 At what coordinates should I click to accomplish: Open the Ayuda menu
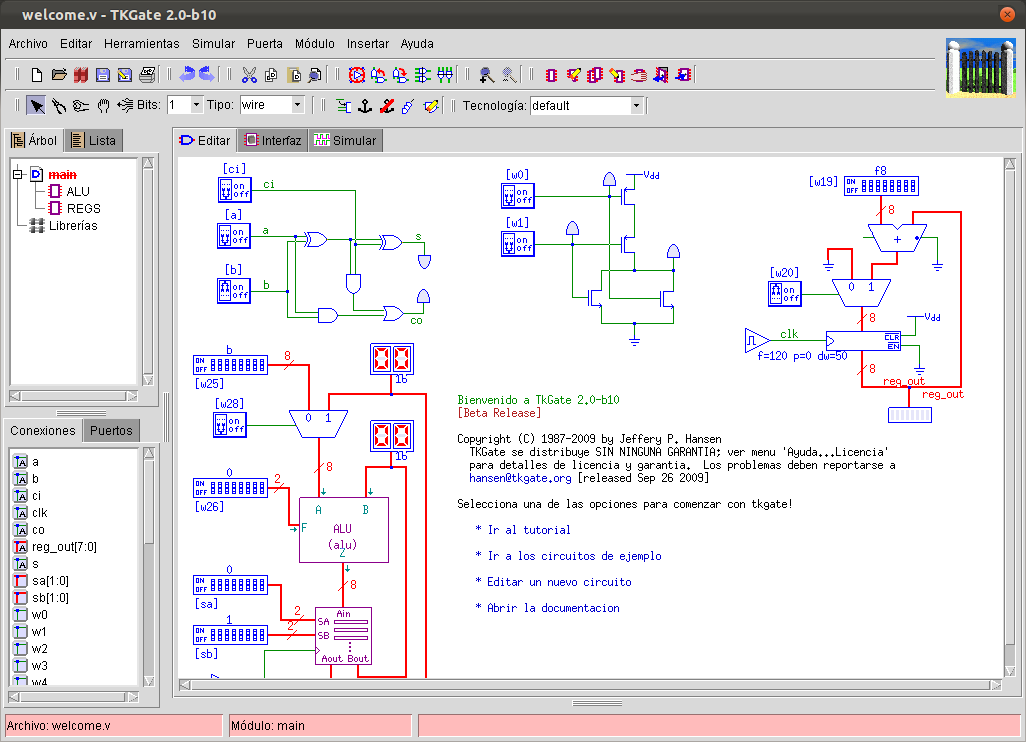click(417, 44)
